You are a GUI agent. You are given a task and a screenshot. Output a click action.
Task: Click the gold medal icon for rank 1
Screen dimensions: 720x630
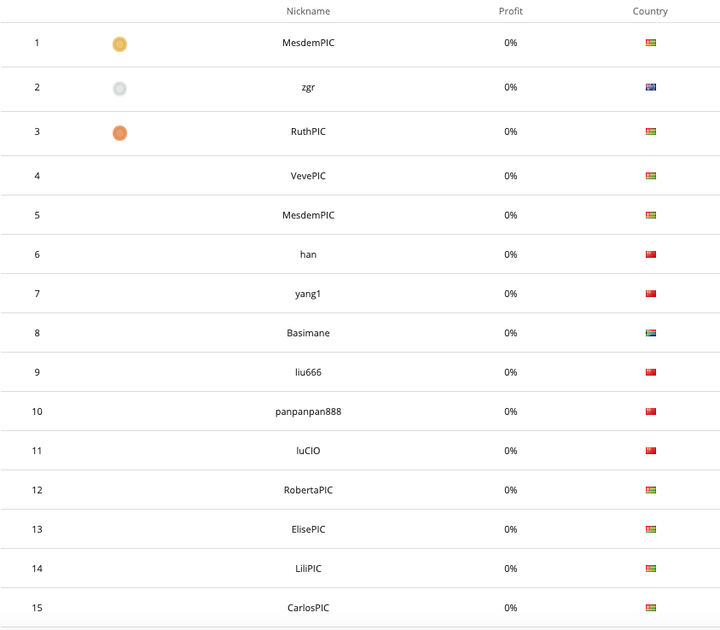[x=119, y=44]
